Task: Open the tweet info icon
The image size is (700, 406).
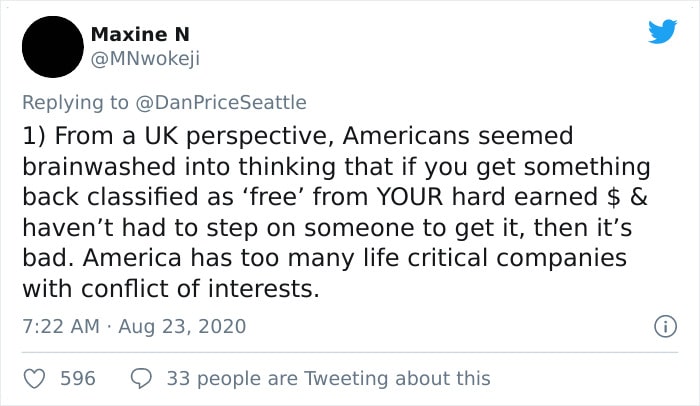Action: (x=665, y=326)
